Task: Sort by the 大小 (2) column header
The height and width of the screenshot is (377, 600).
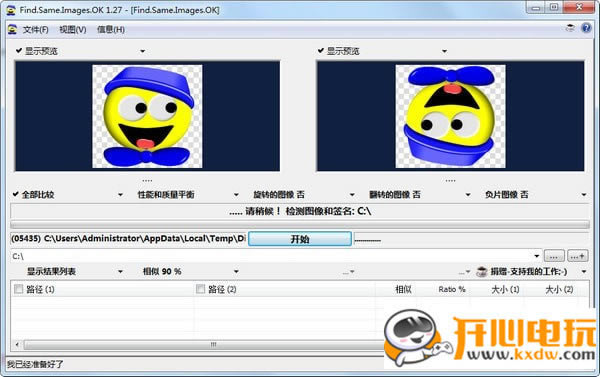Action: (559, 289)
